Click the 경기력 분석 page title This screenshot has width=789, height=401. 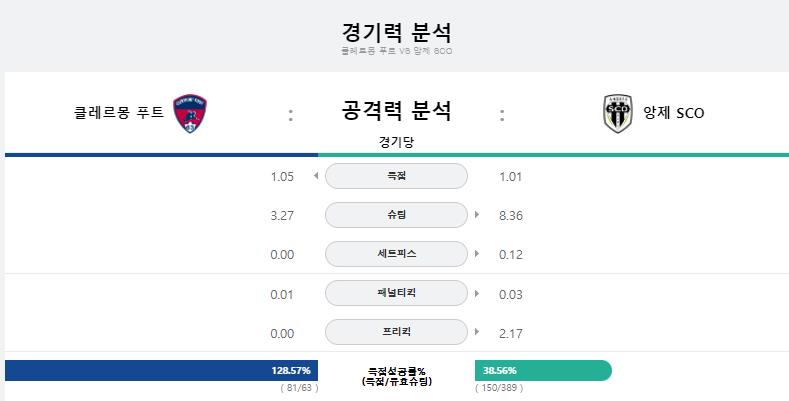point(397,33)
